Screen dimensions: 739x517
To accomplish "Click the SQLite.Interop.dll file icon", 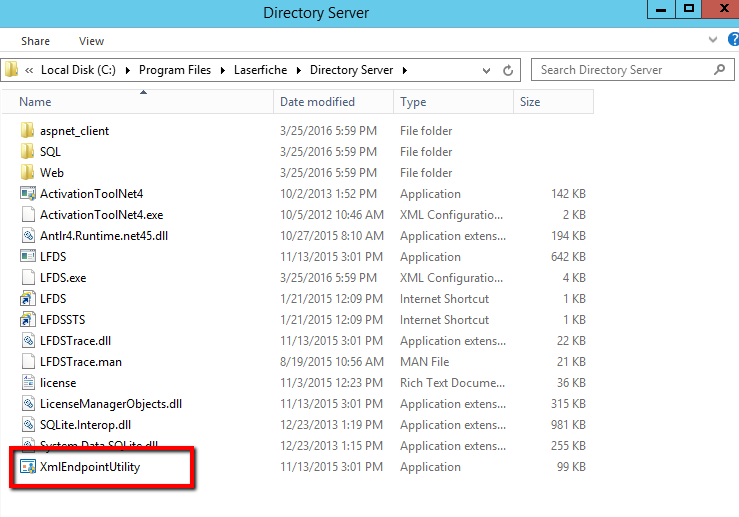I will pos(28,425).
